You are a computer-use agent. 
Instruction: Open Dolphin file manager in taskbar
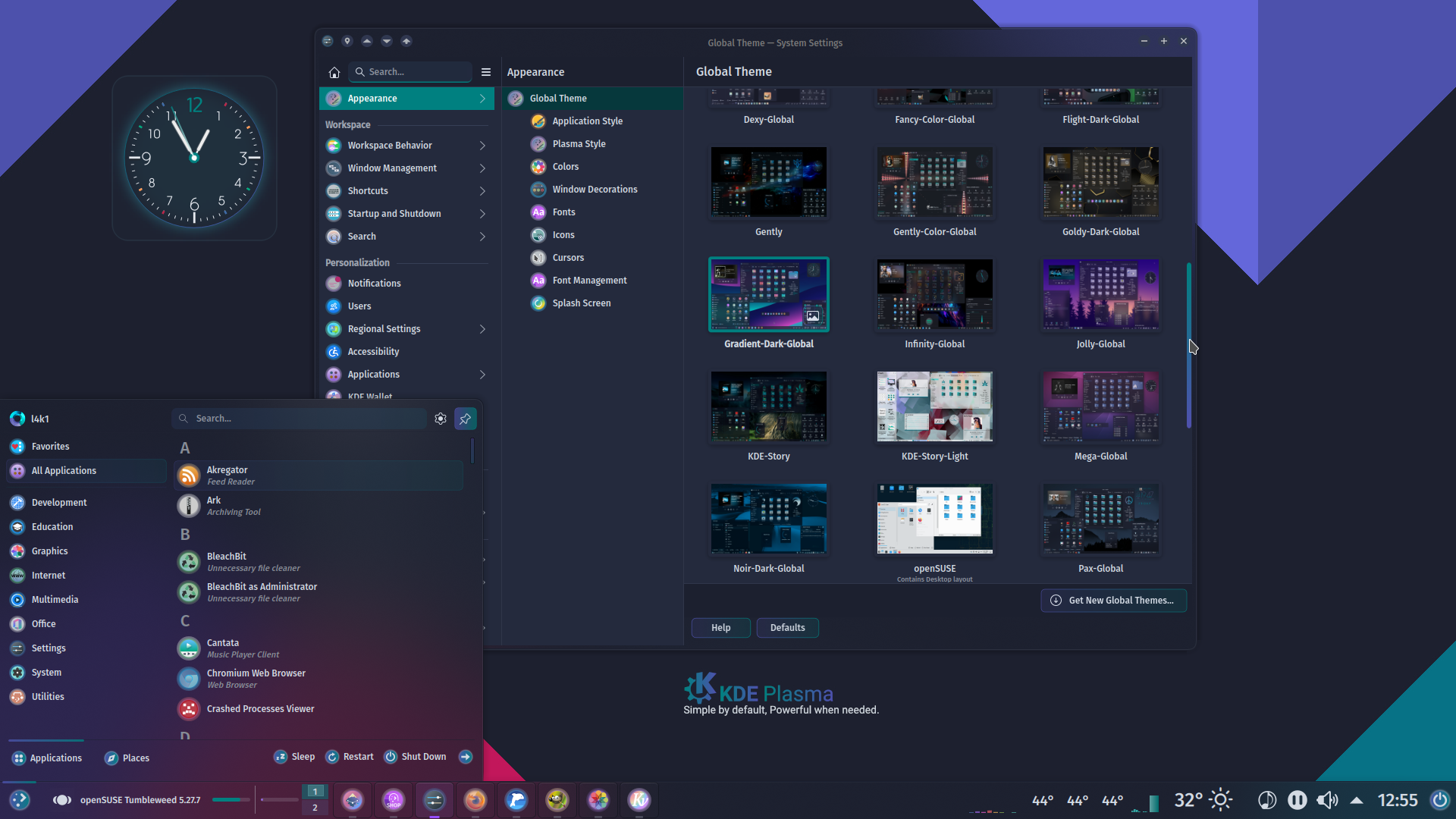pos(516,800)
